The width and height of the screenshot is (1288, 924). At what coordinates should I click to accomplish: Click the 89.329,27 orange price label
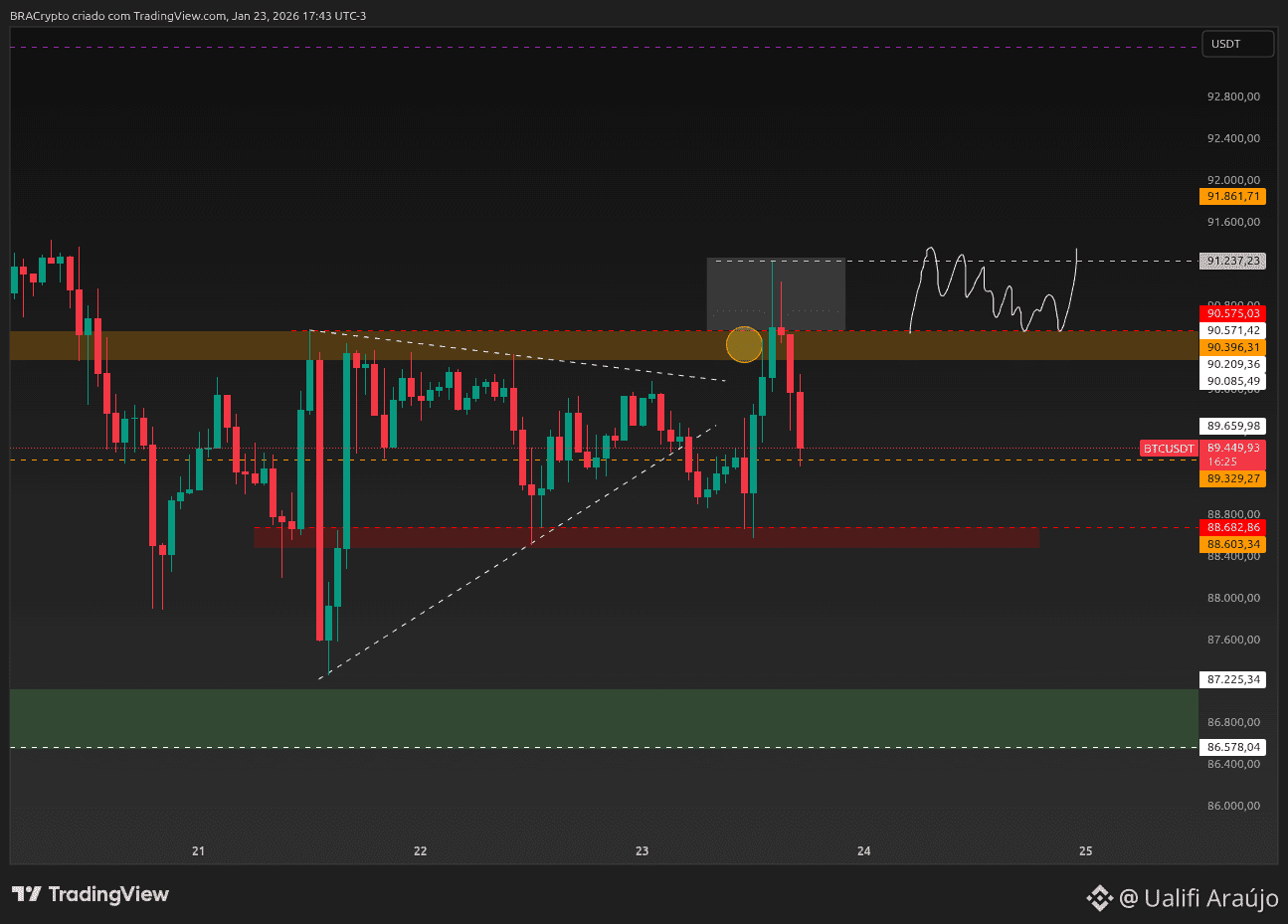pos(1233,478)
